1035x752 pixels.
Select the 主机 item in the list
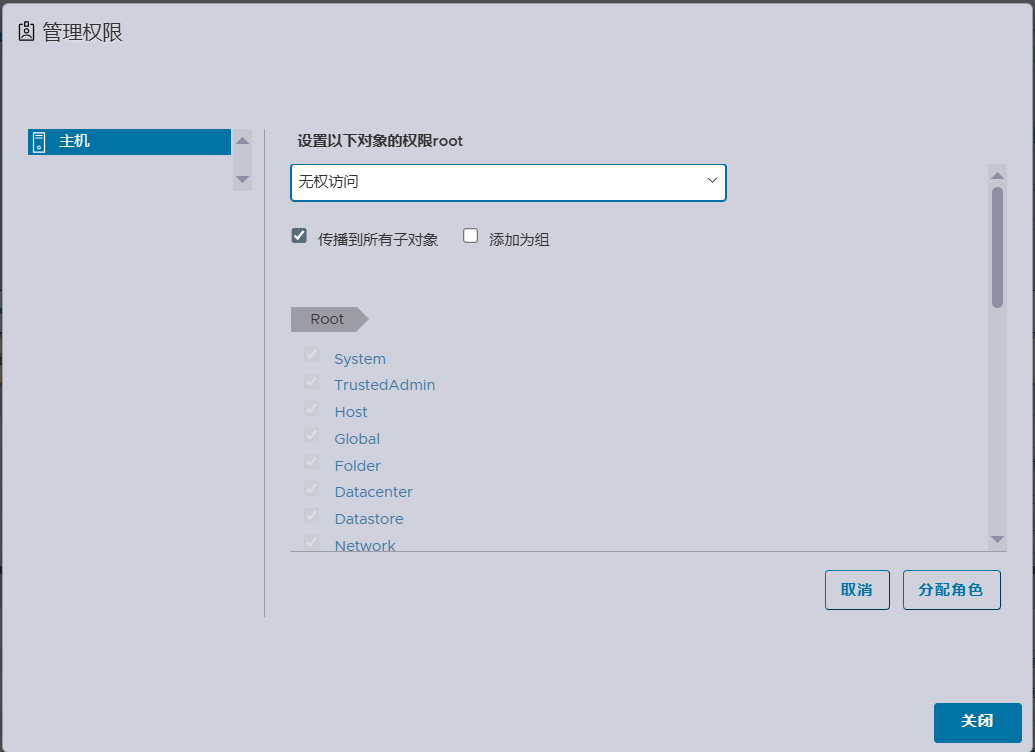pyautogui.click(x=74, y=142)
